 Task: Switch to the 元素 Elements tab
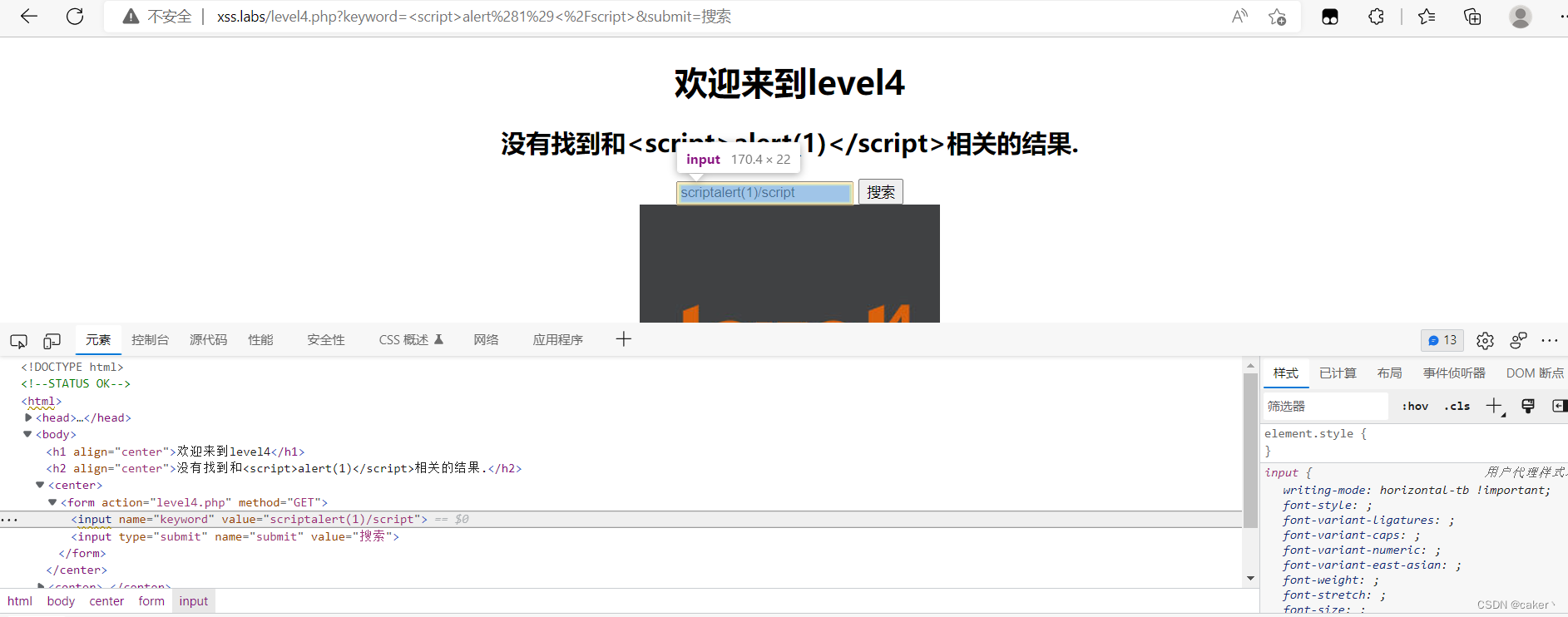pyautogui.click(x=98, y=340)
